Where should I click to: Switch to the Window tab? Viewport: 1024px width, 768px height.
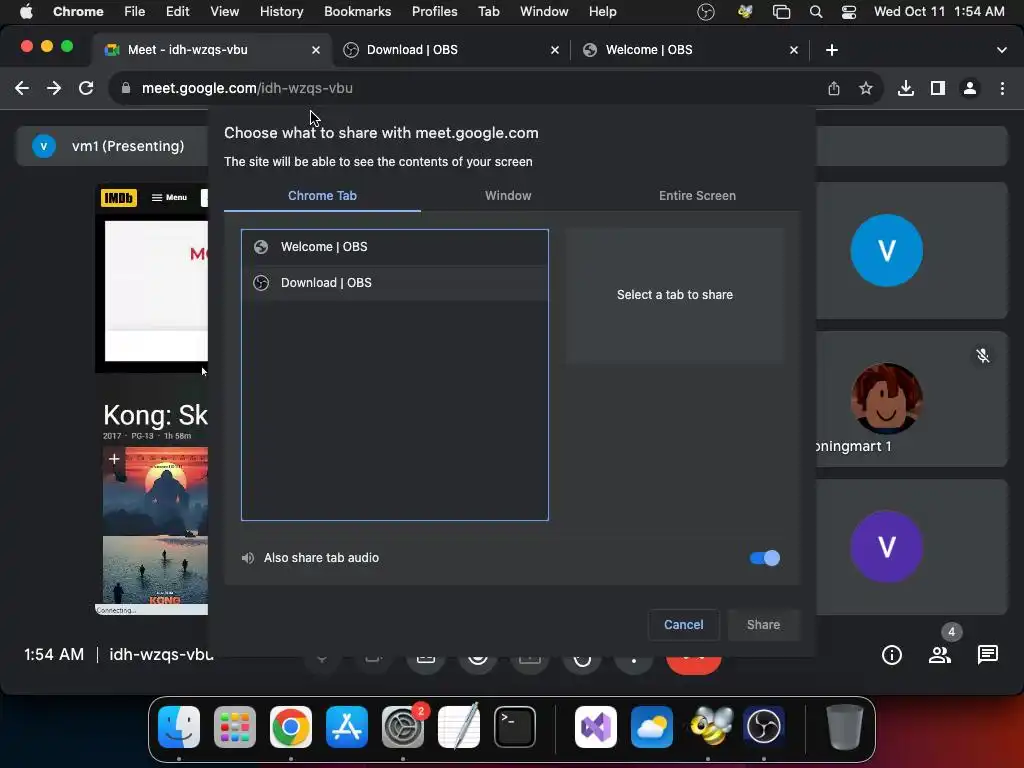(508, 196)
